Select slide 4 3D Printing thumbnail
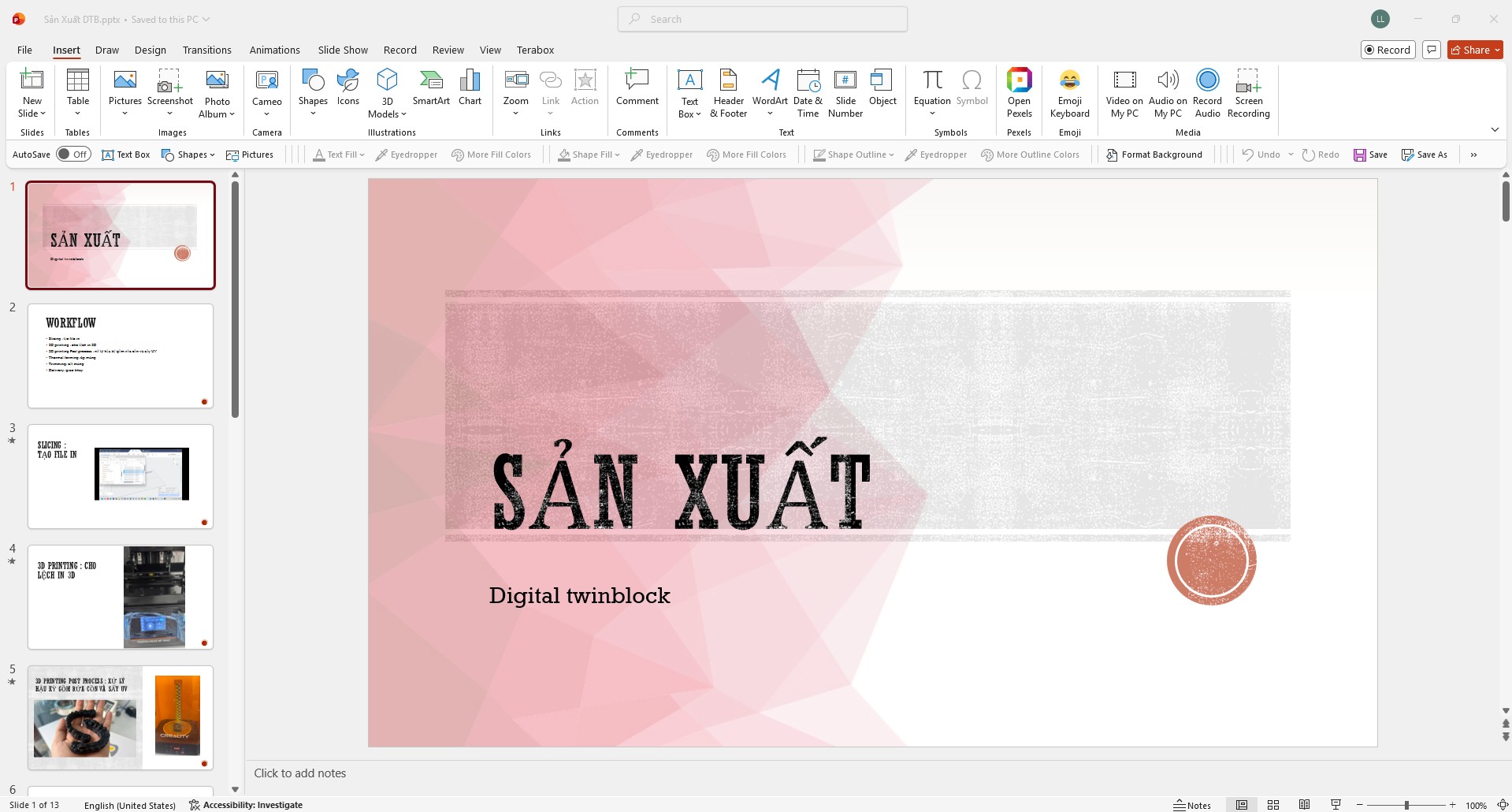 tap(121, 597)
